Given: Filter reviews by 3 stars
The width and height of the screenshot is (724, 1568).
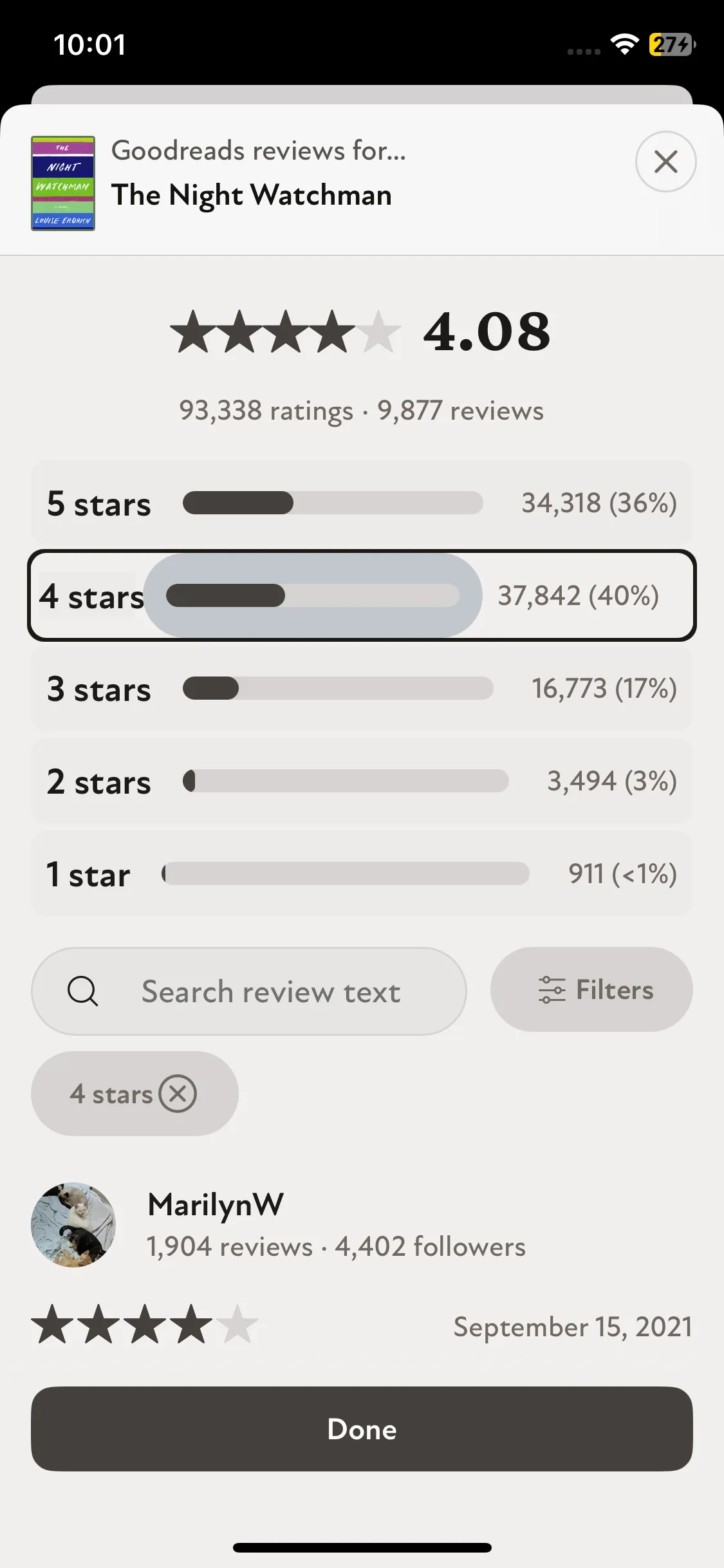Looking at the screenshot, I should 362,689.
